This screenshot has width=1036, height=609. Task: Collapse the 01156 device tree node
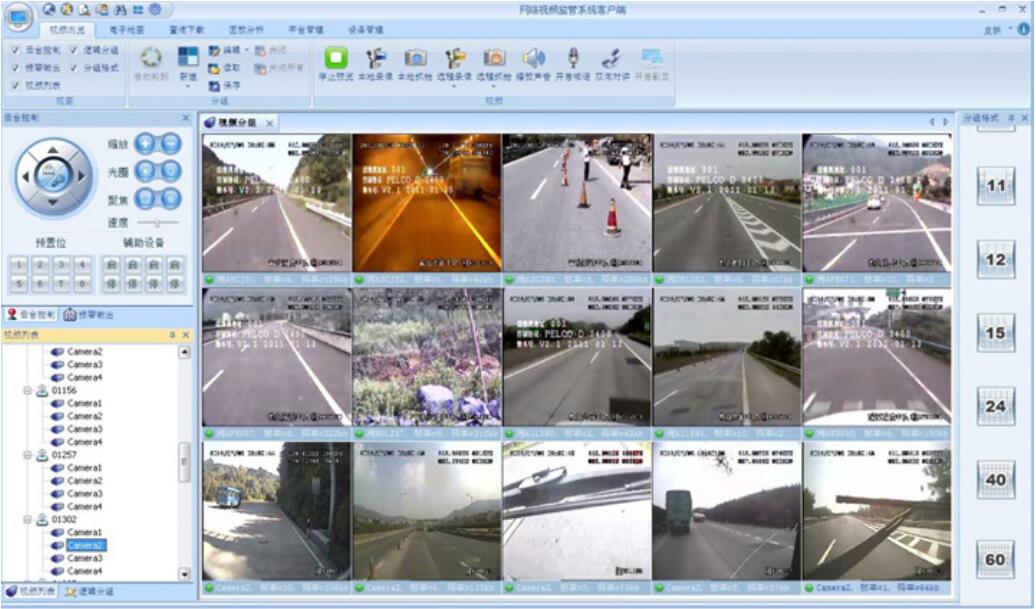click(28, 390)
